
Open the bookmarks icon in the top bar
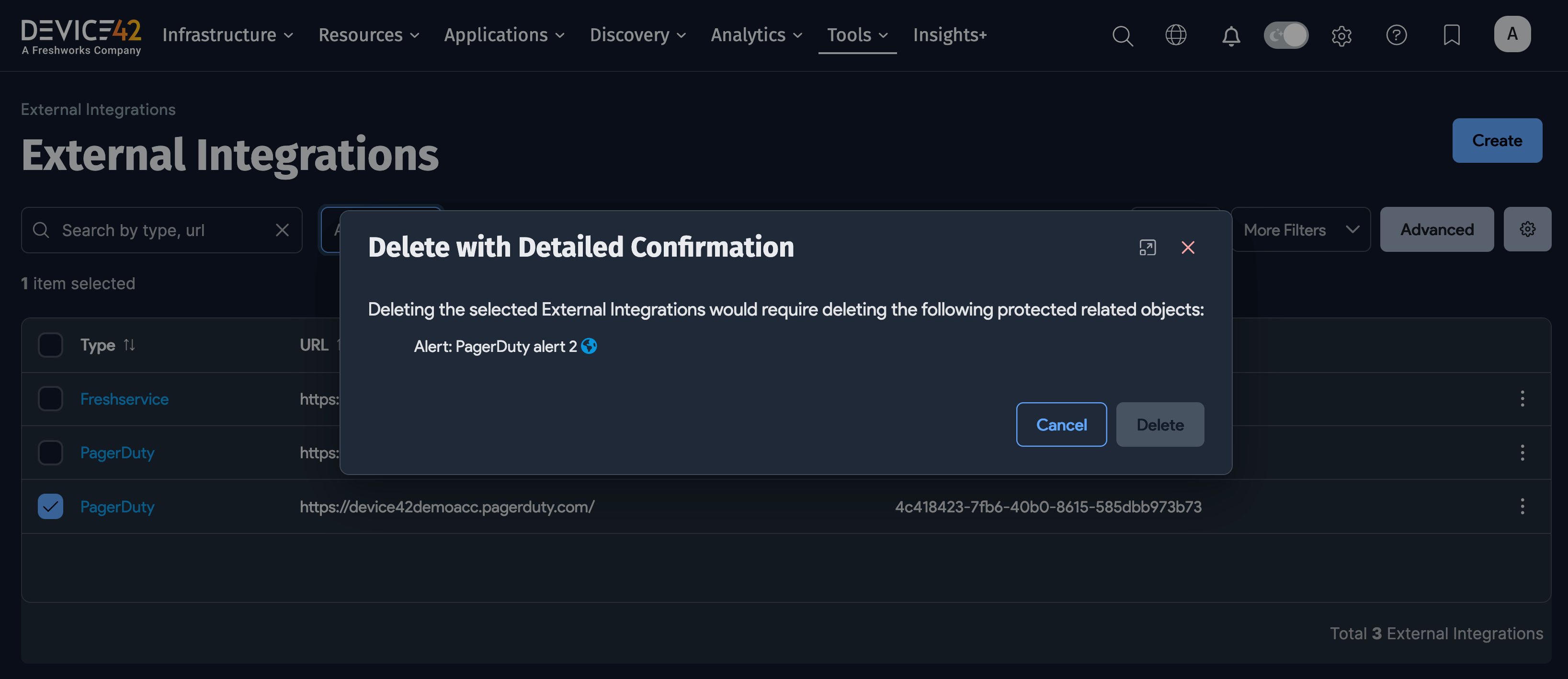click(1452, 35)
